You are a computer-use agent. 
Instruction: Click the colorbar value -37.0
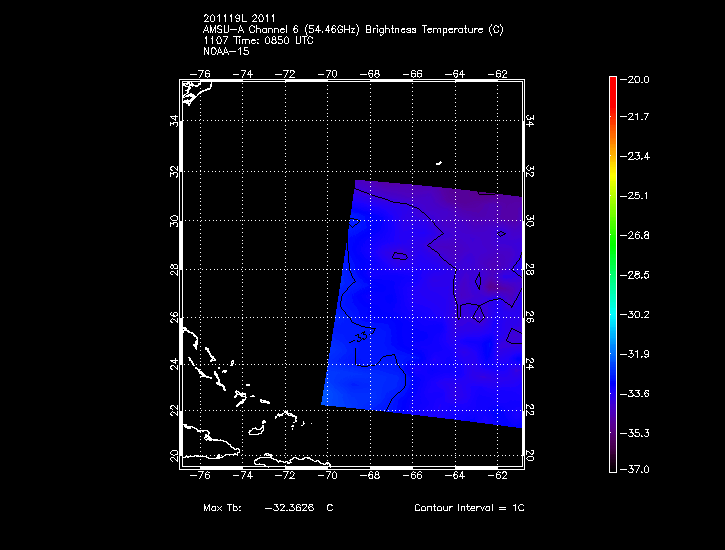click(634, 469)
